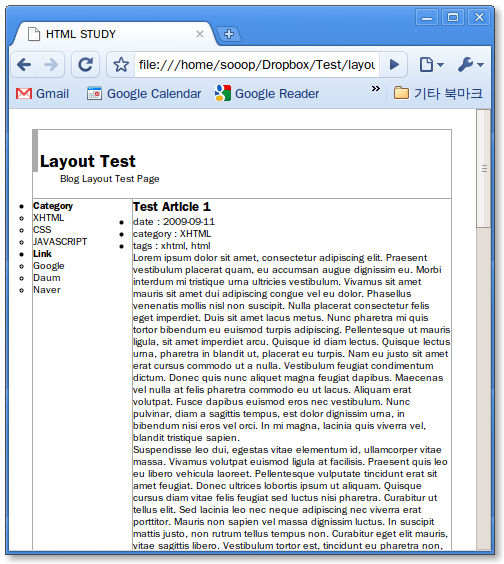Click the Blog Layout Test Page subtitle
This screenshot has width=504, height=564.
[x=109, y=179]
